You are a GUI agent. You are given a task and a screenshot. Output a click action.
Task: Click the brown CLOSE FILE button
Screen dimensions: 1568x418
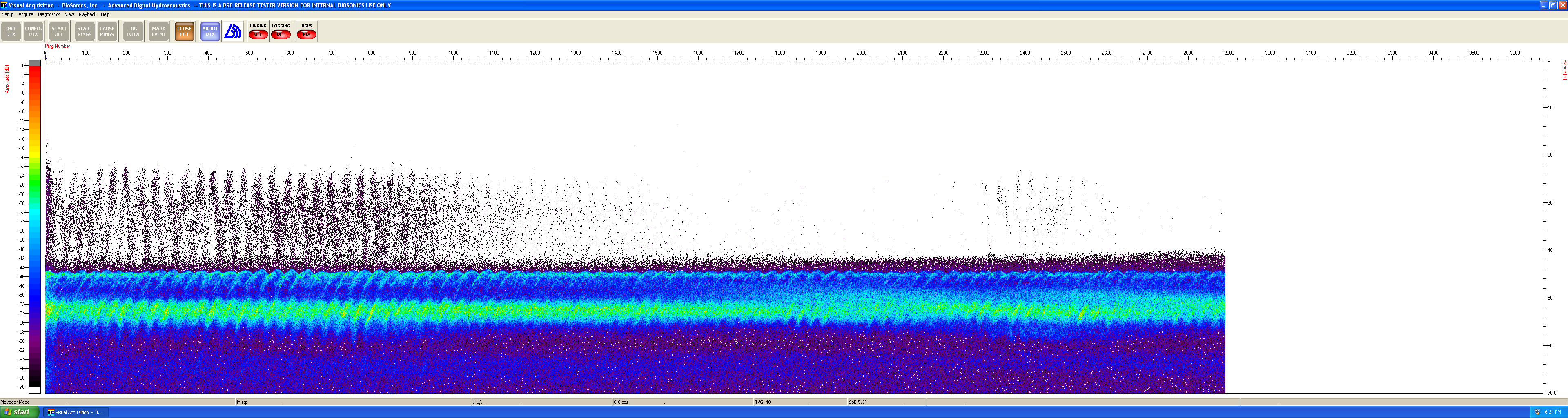[185, 32]
